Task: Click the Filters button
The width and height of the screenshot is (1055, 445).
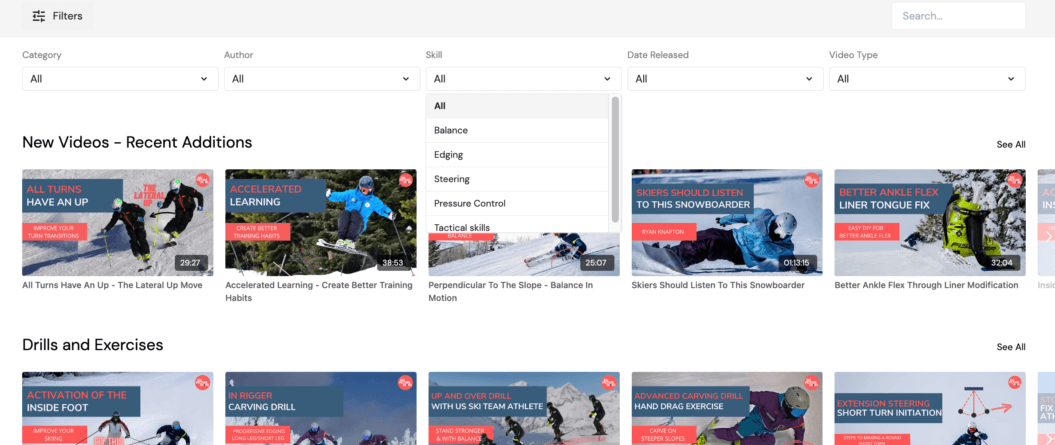Action: [57, 15]
